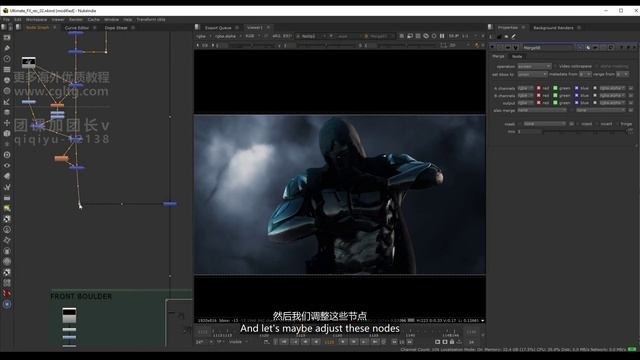Click the pane layout icon left of Export Queue tab
The width and height of the screenshot is (640, 360).
point(198,27)
